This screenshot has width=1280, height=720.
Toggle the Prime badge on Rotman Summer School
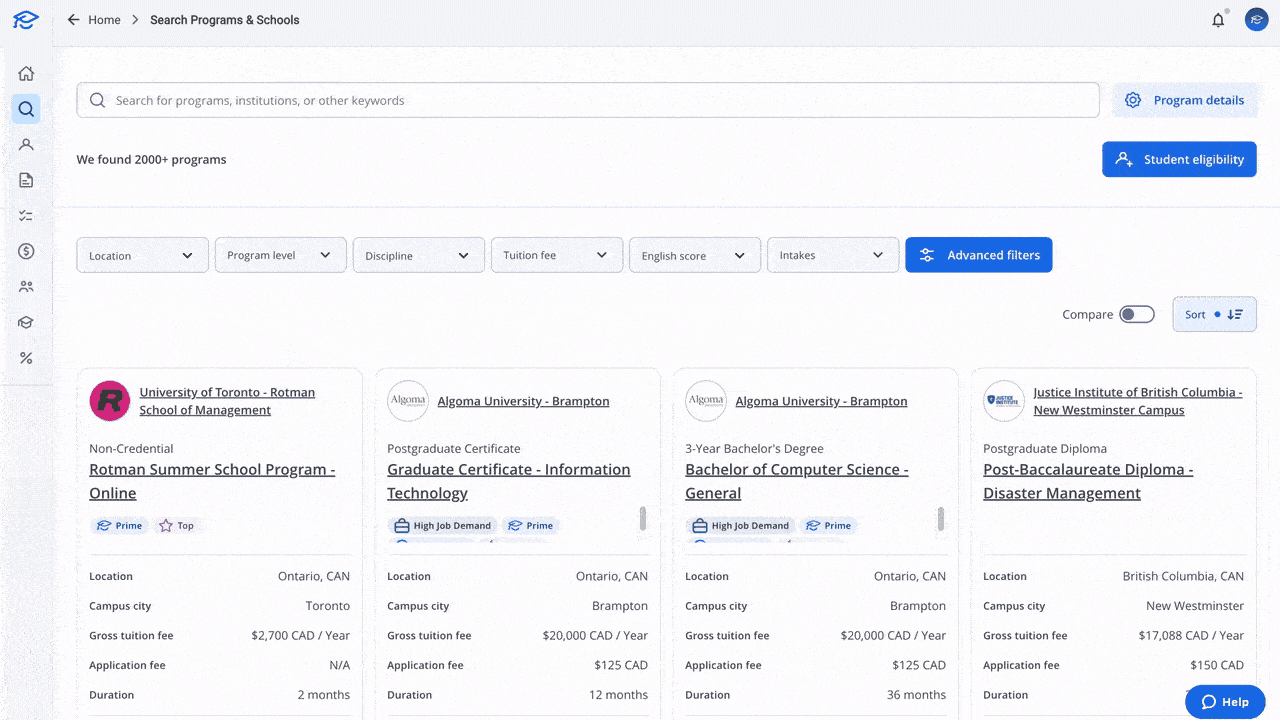click(119, 525)
